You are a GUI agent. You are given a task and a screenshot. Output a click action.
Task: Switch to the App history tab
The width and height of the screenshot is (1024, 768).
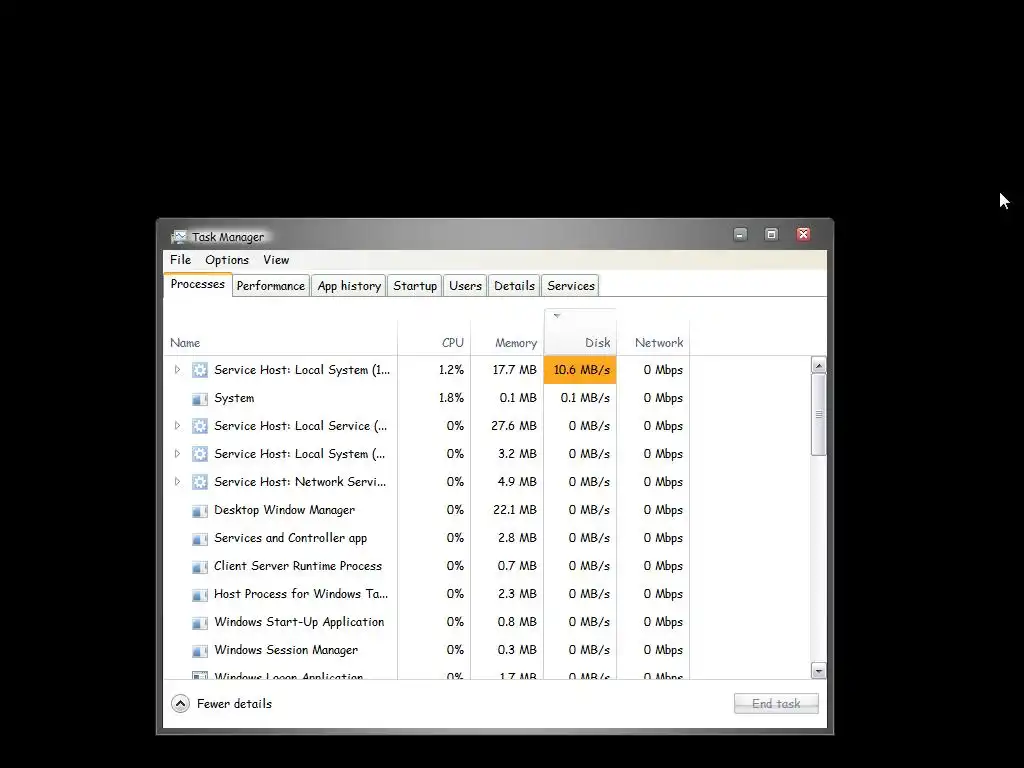pyautogui.click(x=349, y=286)
